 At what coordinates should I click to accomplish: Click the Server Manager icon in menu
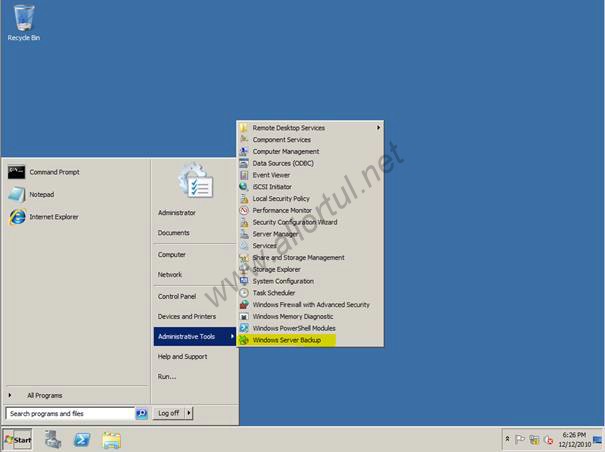tap(244, 234)
